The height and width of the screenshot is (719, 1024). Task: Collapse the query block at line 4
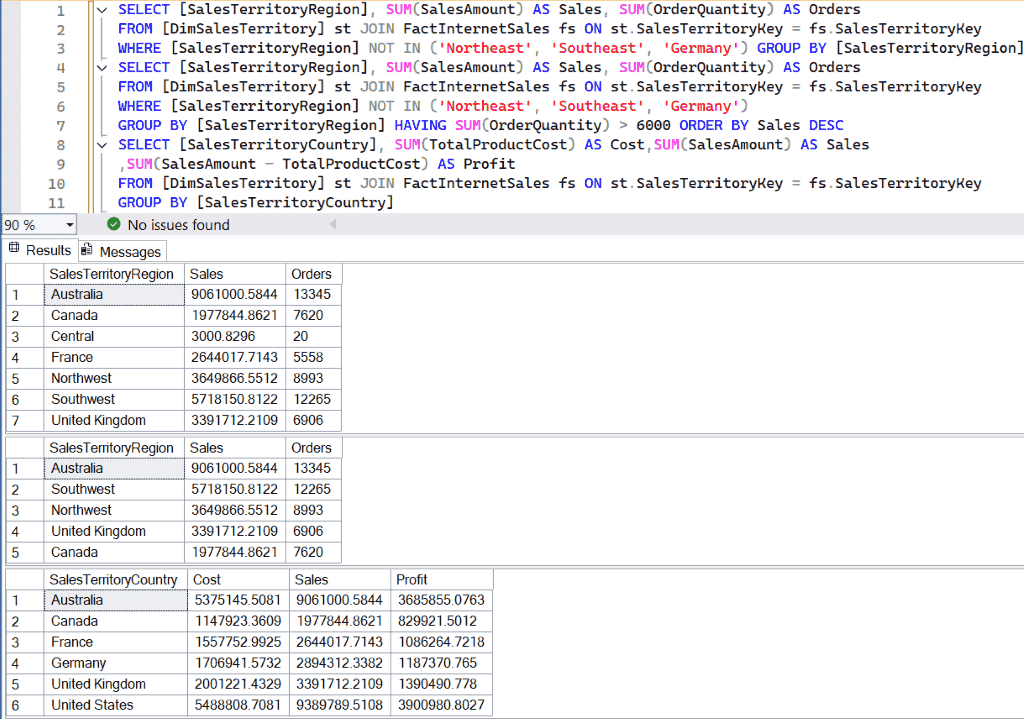pyautogui.click(x=101, y=66)
